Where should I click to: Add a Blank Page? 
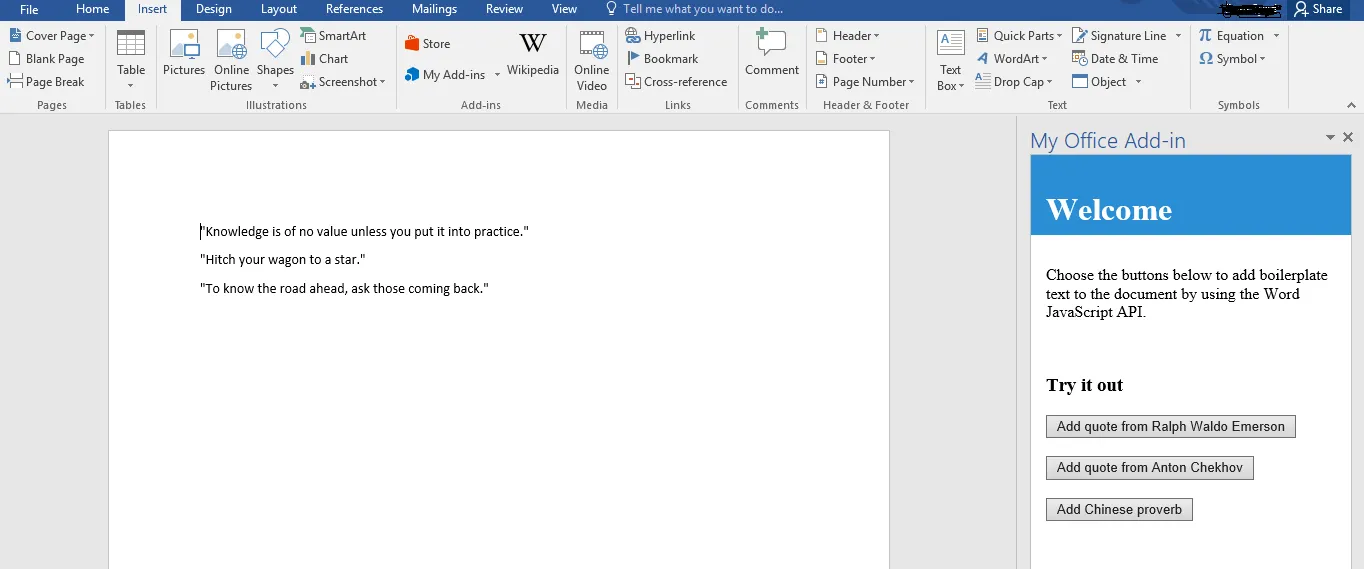[46, 58]
